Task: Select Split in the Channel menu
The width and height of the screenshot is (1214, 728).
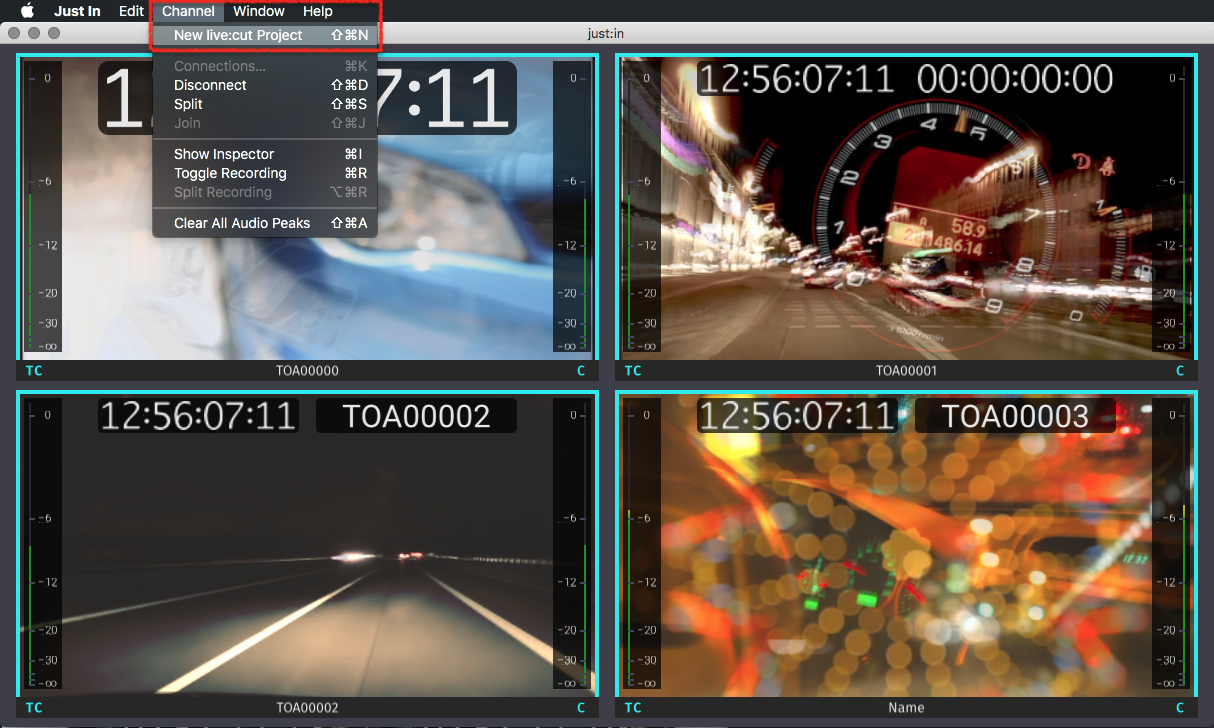Action: 265,104
